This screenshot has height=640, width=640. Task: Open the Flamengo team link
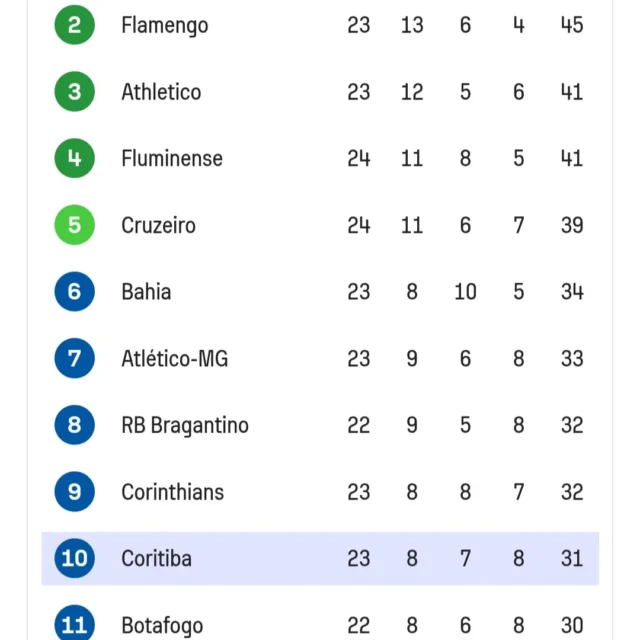(x=165, y=26)
